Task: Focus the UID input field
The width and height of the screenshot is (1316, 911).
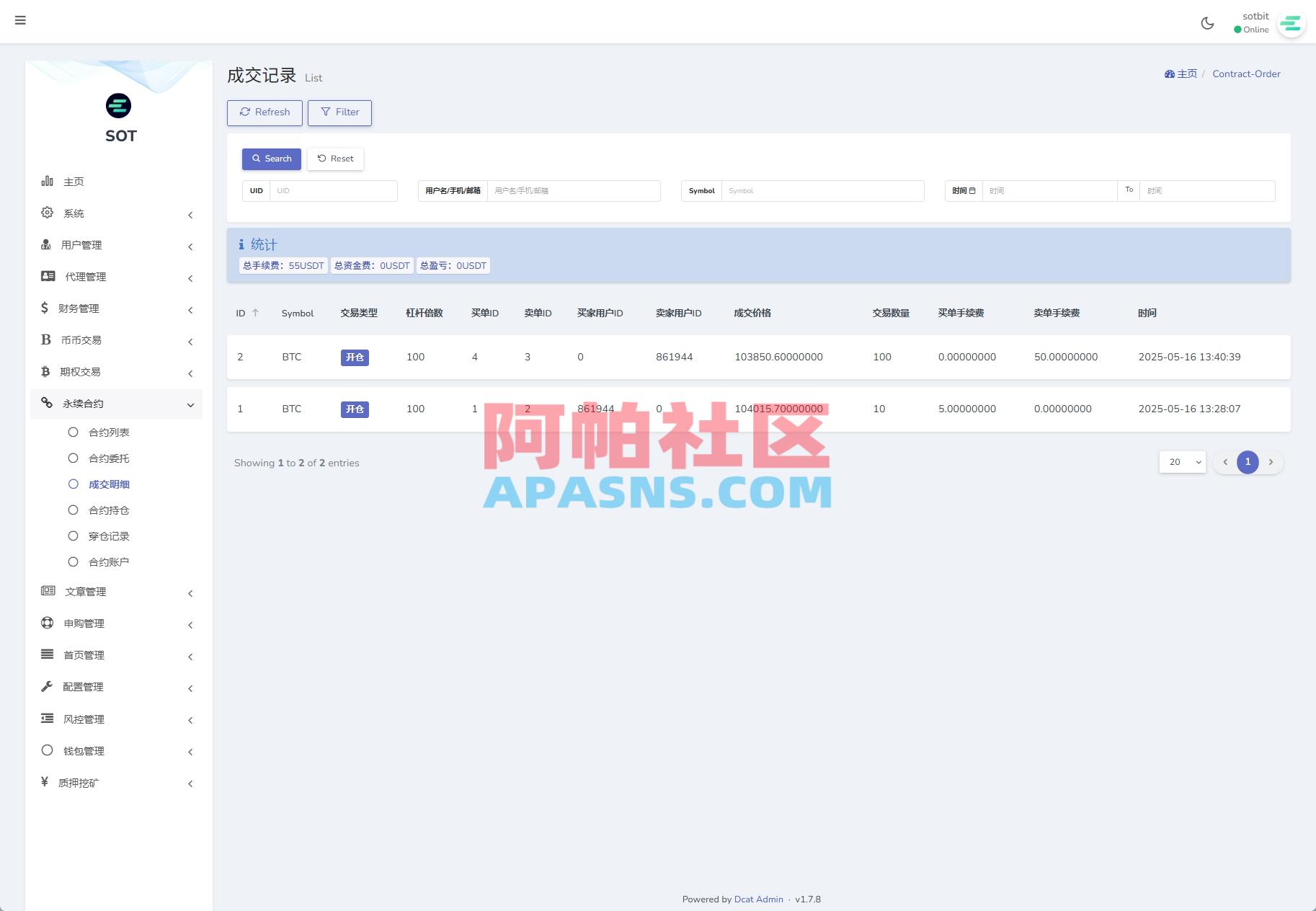Action: point(333,191)
